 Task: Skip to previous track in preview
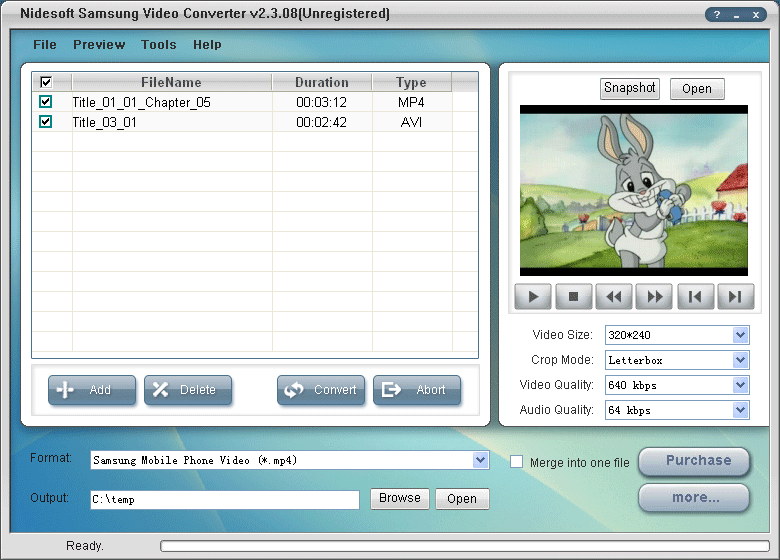tap(695, 297)
